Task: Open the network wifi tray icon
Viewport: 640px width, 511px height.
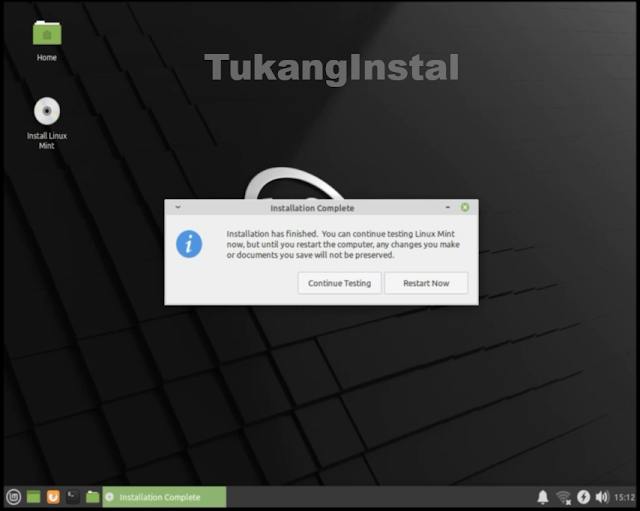Action: pyautogui.click(x=563, y=497)
